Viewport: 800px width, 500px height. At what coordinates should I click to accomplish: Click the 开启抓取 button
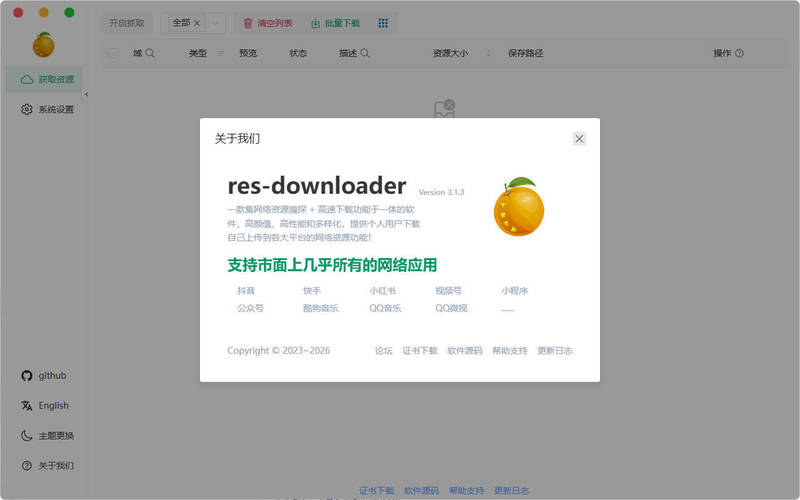126,23
